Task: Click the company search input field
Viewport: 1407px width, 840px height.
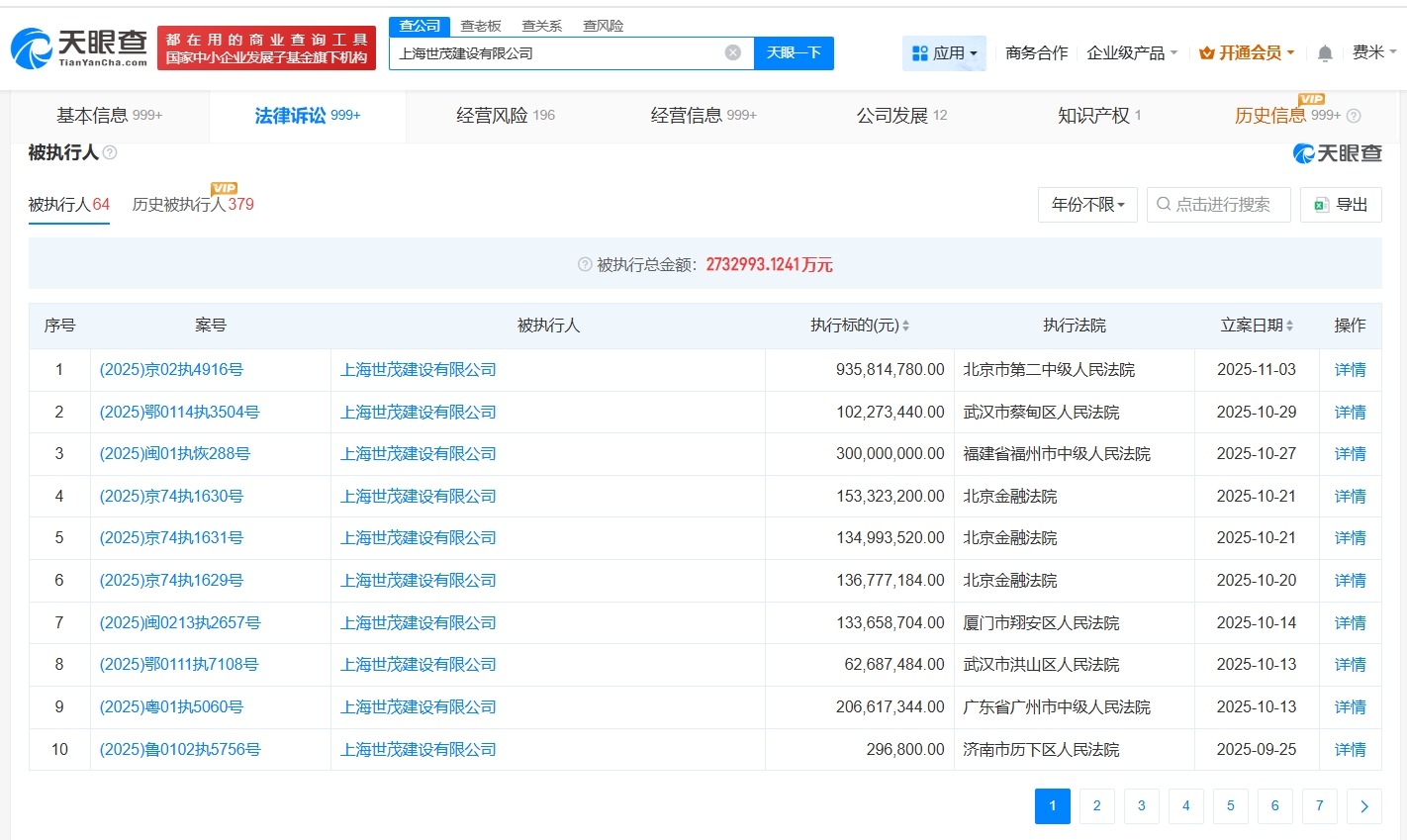Action: click(x=554, y=52)
